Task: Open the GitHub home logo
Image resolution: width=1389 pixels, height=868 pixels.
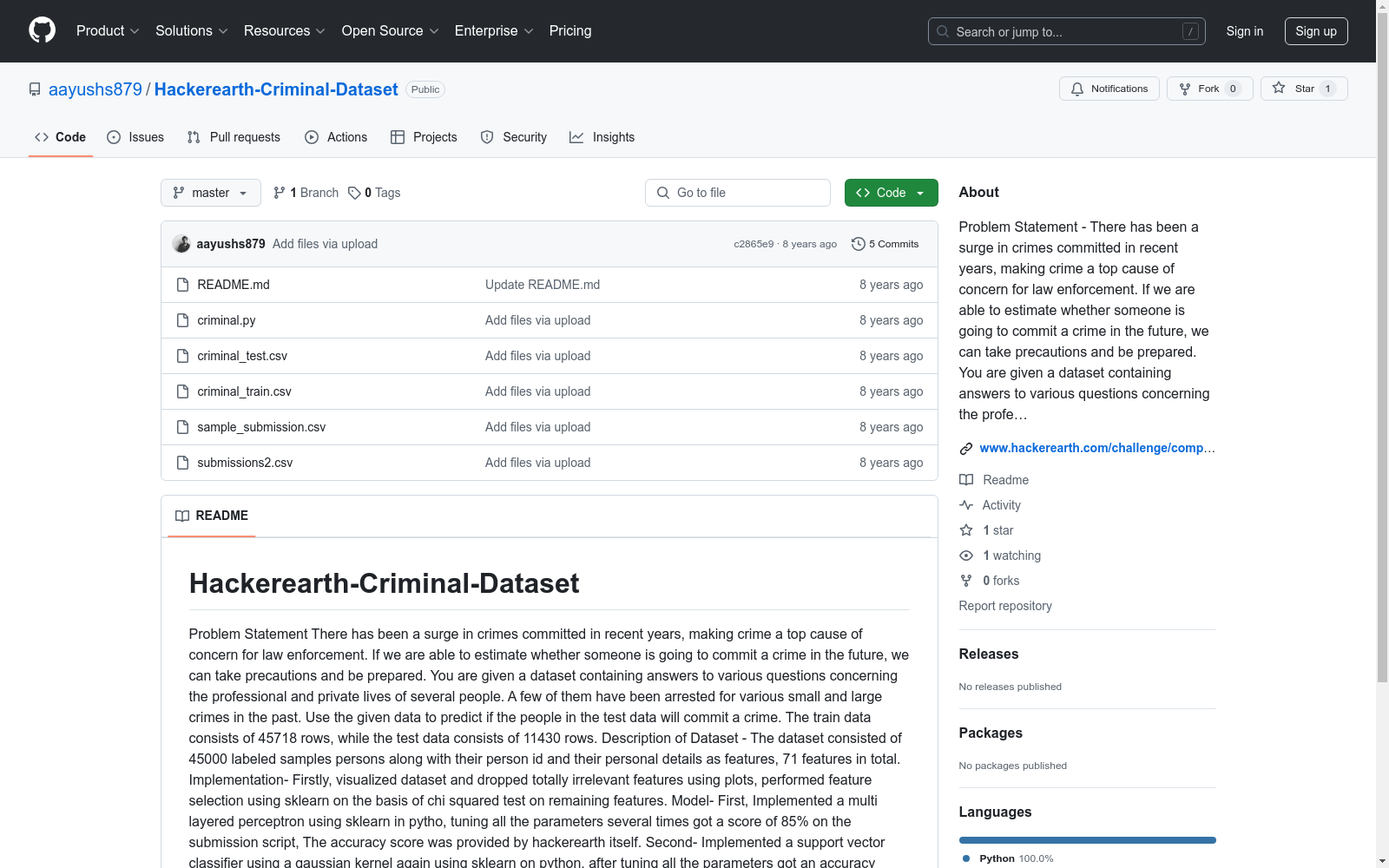Action: pos(42,30)
